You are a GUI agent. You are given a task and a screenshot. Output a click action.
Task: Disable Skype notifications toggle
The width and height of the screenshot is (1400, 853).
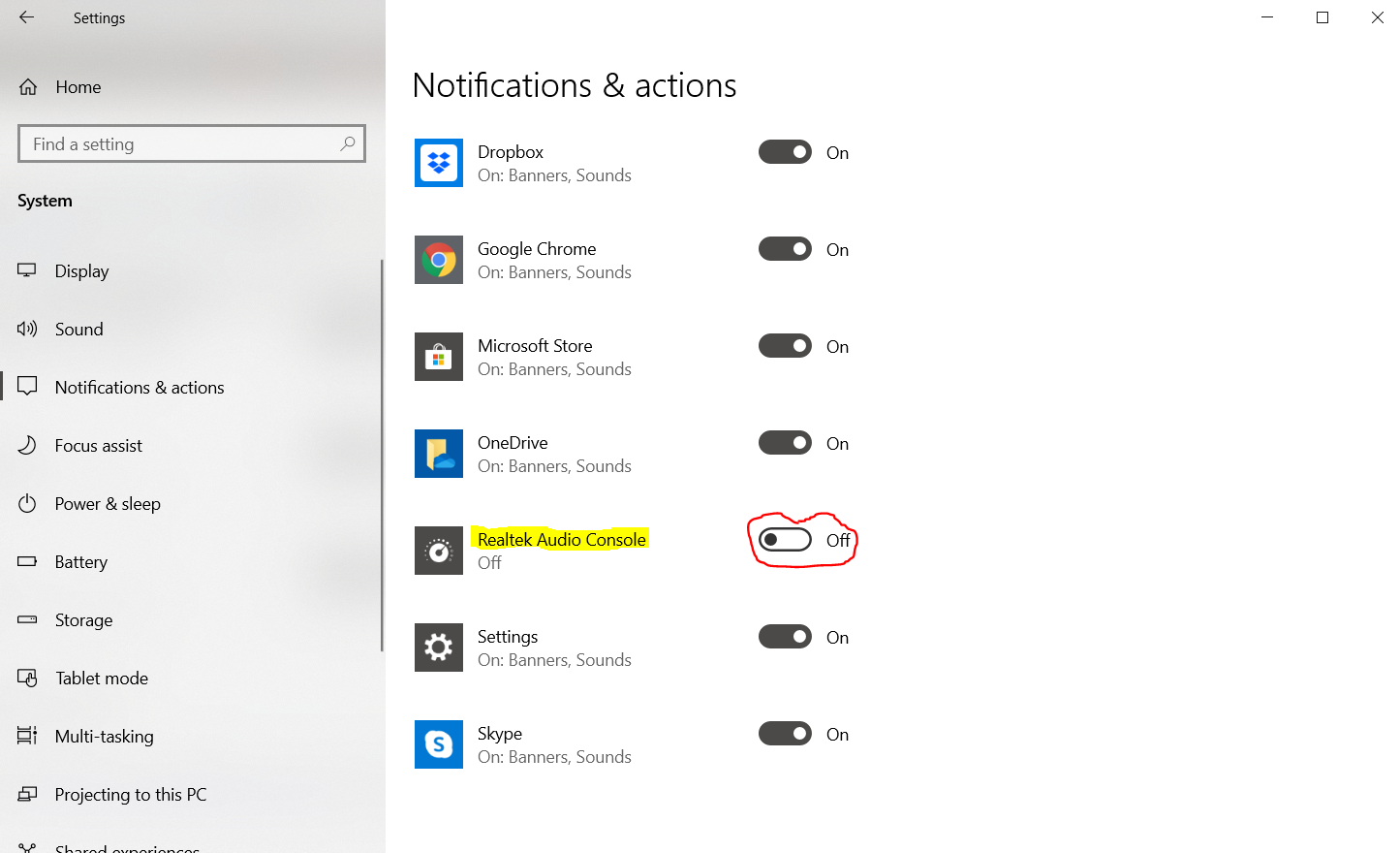[785, 734]
